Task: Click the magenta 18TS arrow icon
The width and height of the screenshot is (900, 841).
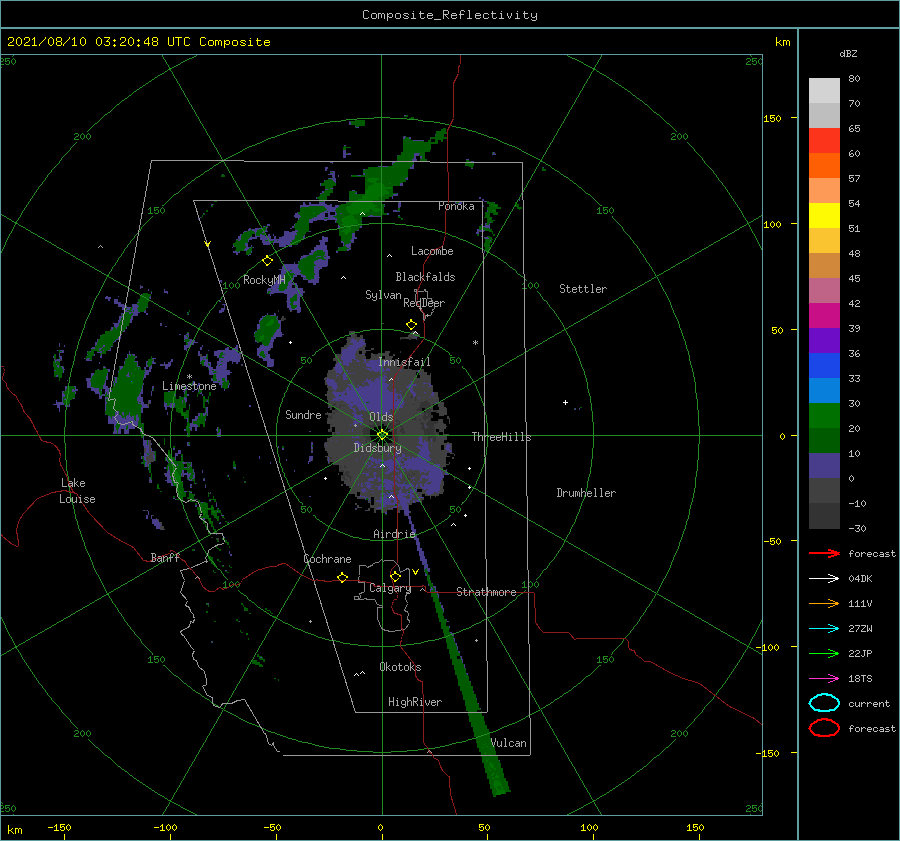Action: tap(824, 679)
